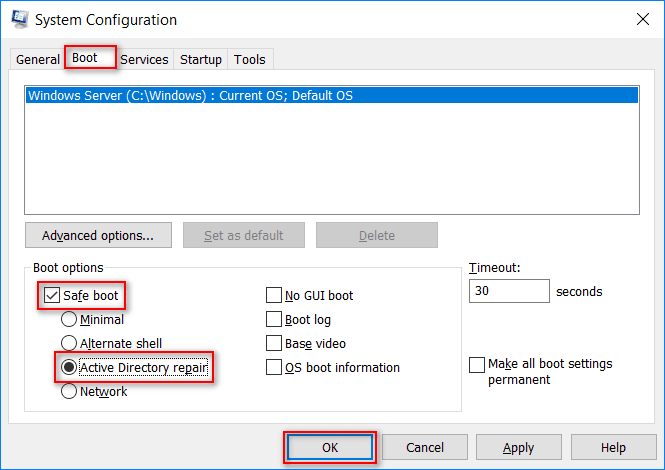This screenshot has height=470, width=665.
Task: Open the Boot tab
Action: (85, 59)
